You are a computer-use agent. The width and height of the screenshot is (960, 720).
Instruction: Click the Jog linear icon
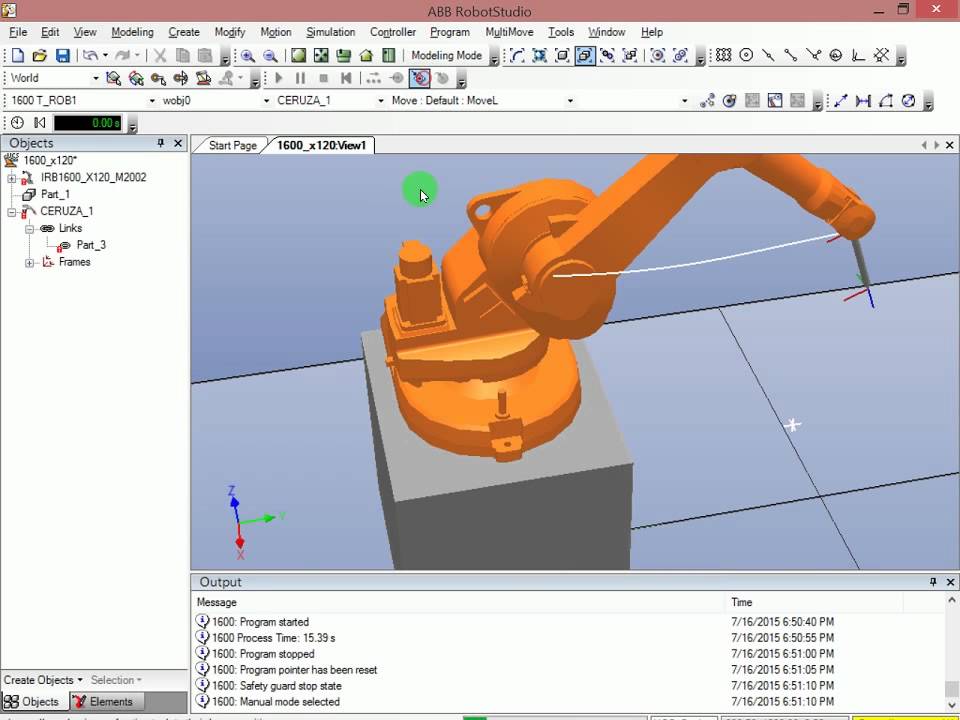click(x=181, y=78)
